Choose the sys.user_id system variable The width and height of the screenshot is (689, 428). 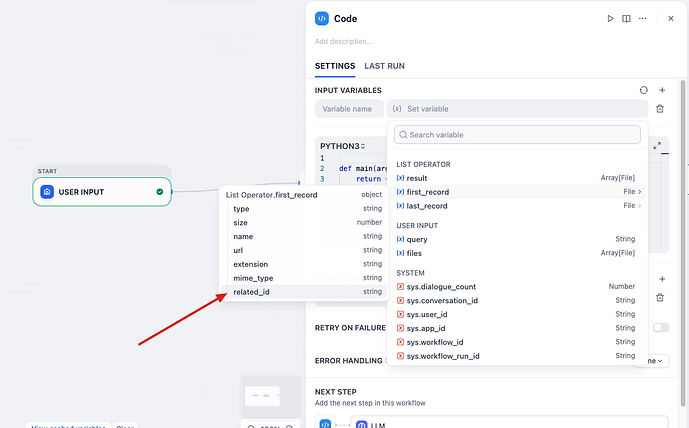point(428,314)
